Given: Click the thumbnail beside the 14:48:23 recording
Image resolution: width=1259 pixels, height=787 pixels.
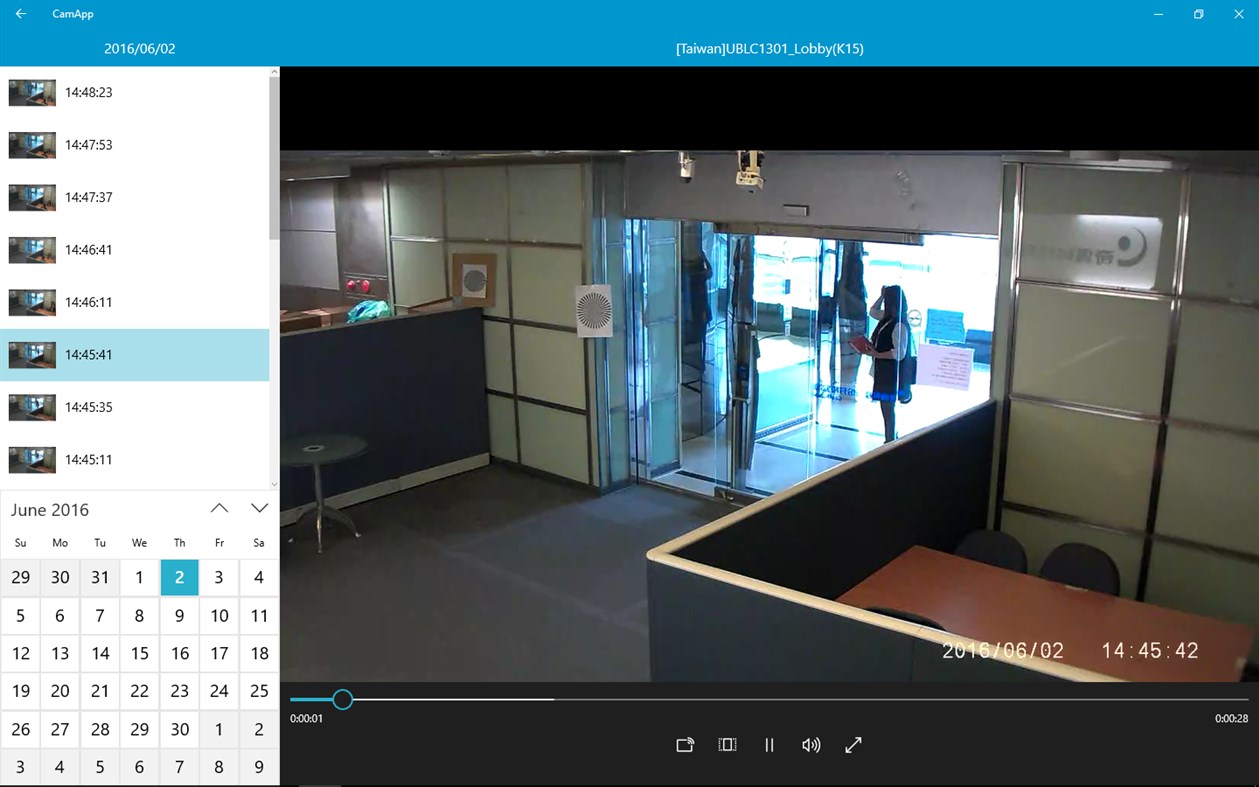Looking at the screenshot, I should click(x=31, y=92).
